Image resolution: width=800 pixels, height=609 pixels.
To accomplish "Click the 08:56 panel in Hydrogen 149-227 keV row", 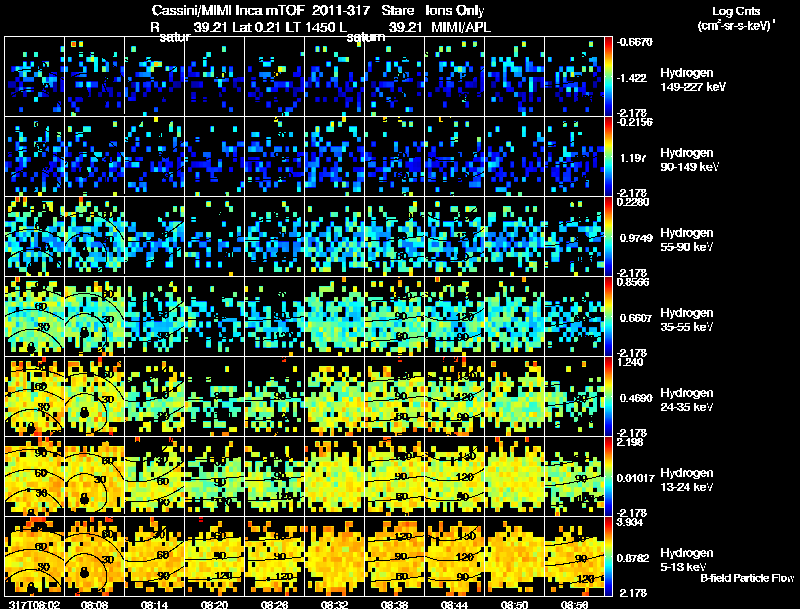I will tap(574, 76).
